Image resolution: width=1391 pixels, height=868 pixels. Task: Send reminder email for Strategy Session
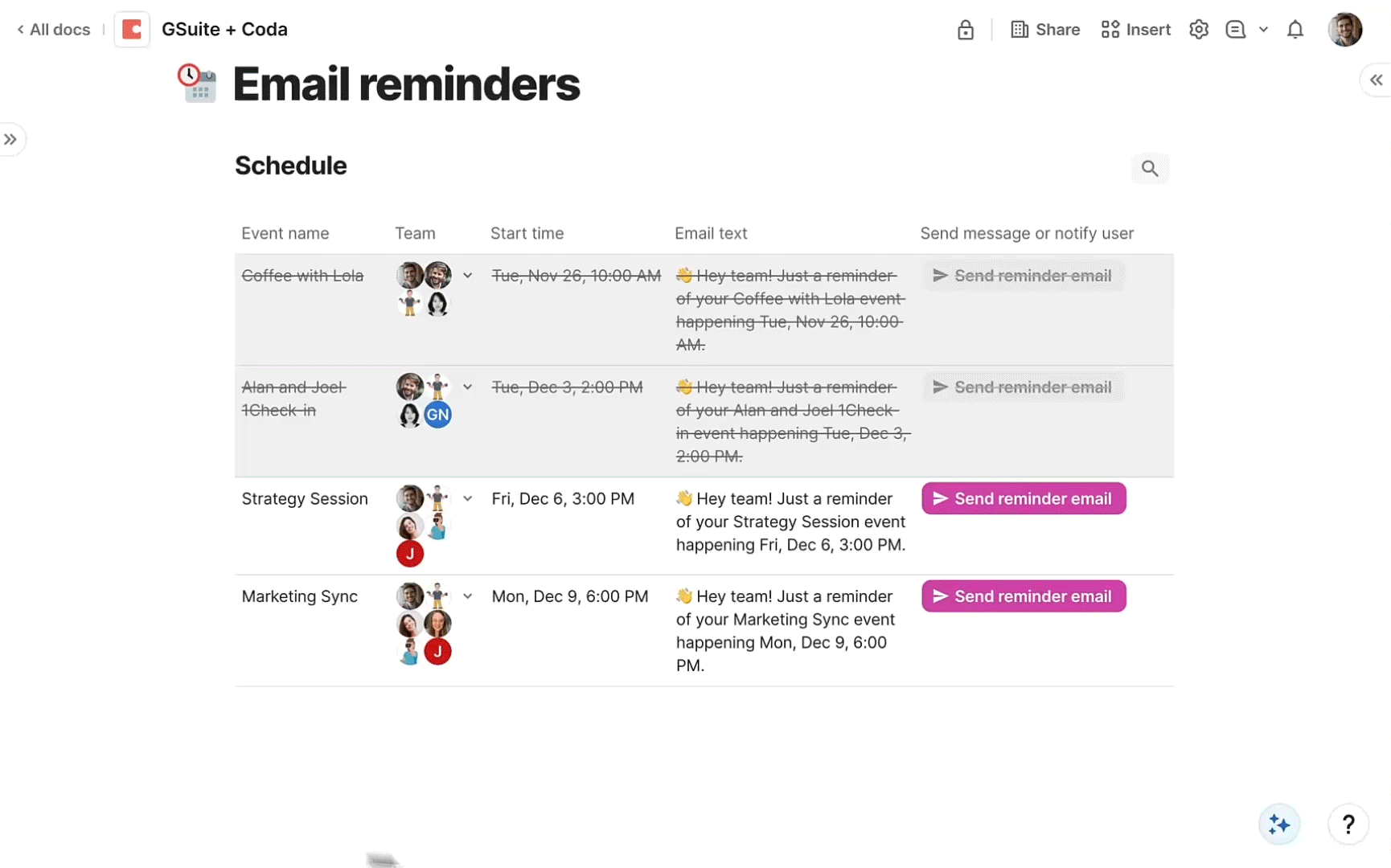click(1024, 499)
